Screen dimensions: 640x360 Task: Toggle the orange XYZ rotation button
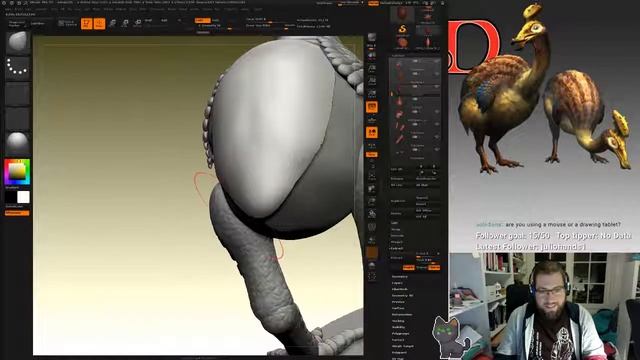(x=372, y=155)
